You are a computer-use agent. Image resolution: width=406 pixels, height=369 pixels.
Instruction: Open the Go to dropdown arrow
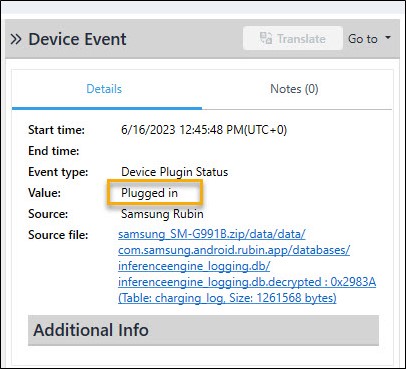[388, 38]
